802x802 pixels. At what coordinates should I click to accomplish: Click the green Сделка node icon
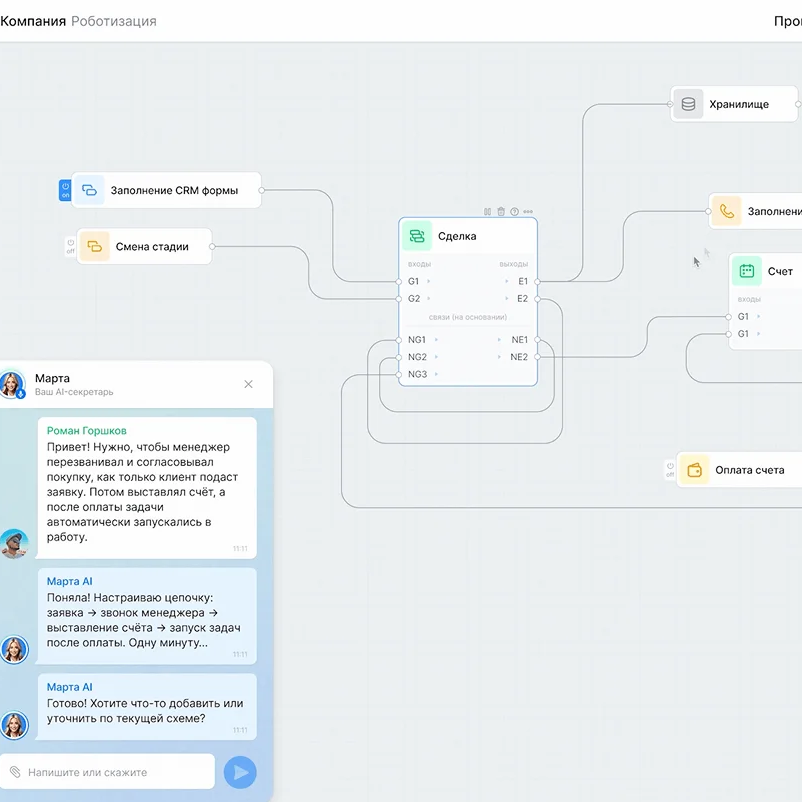click(417, 236)
